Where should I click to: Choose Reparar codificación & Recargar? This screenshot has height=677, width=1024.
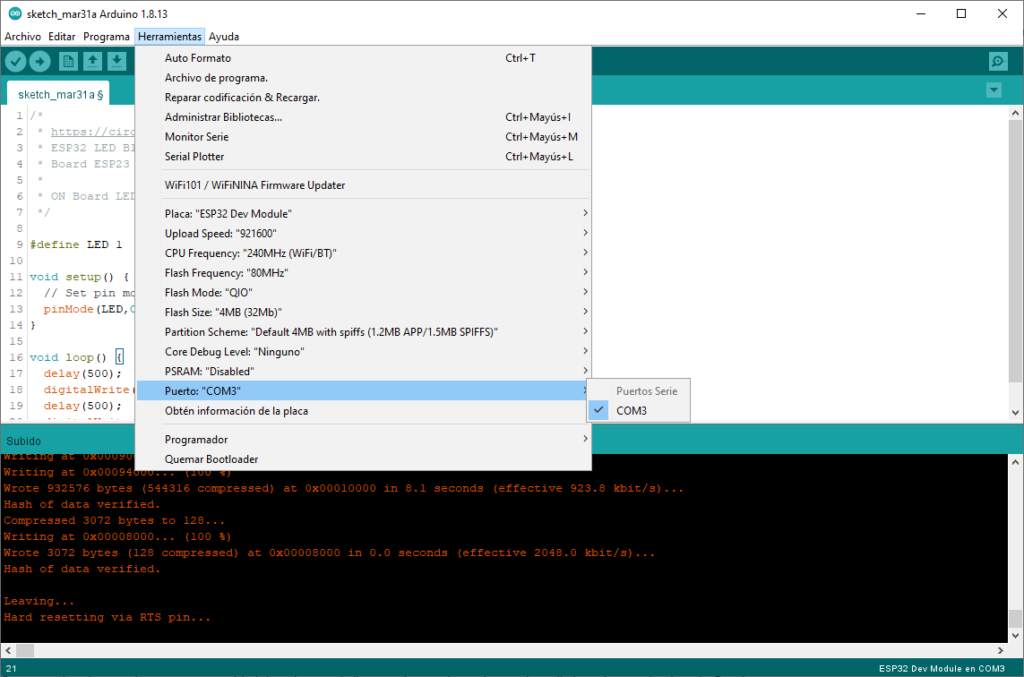[364, 97]
